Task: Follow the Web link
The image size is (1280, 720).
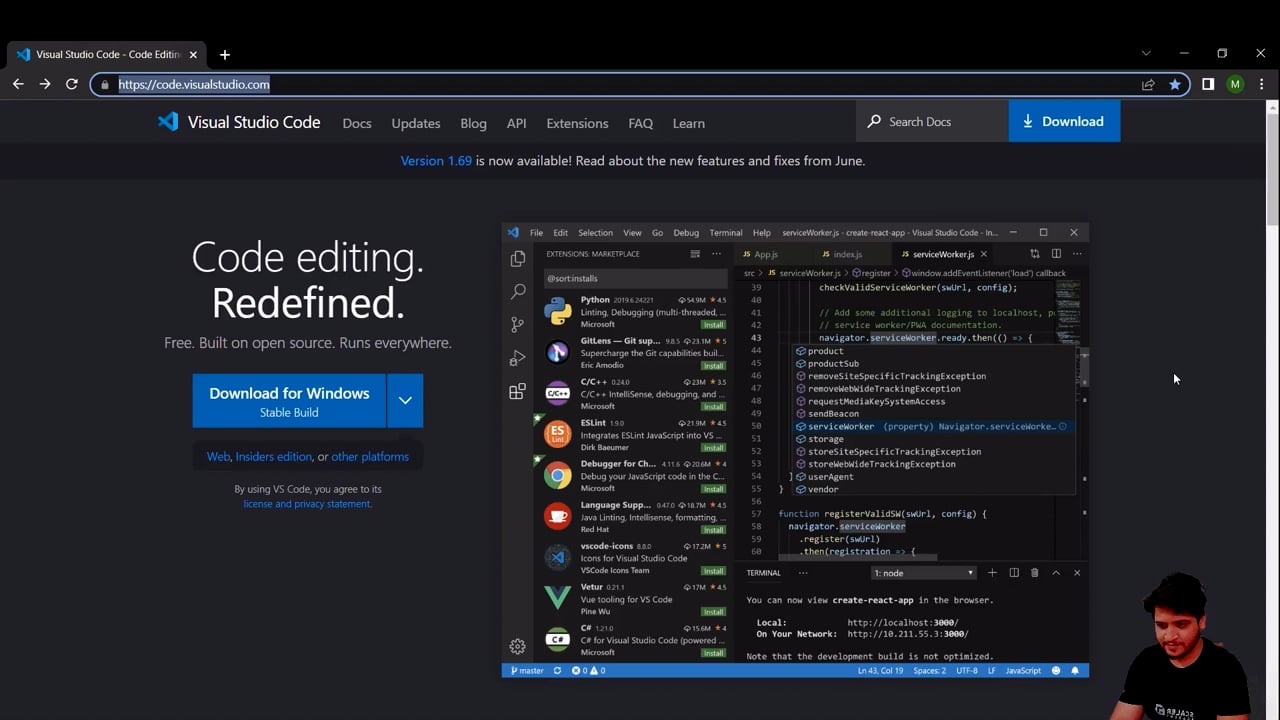Action: [218, 456]
